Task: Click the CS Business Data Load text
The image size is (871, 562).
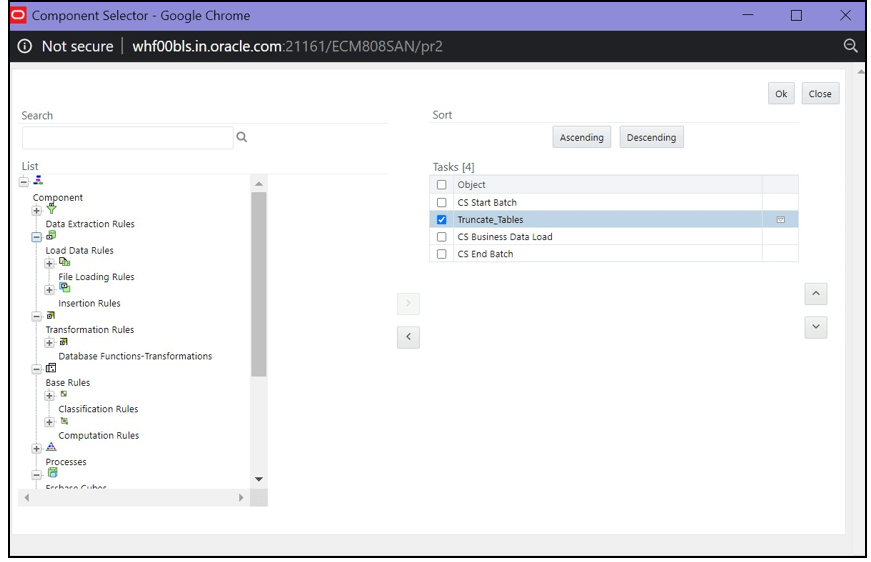Action: [x=505, y=237]
